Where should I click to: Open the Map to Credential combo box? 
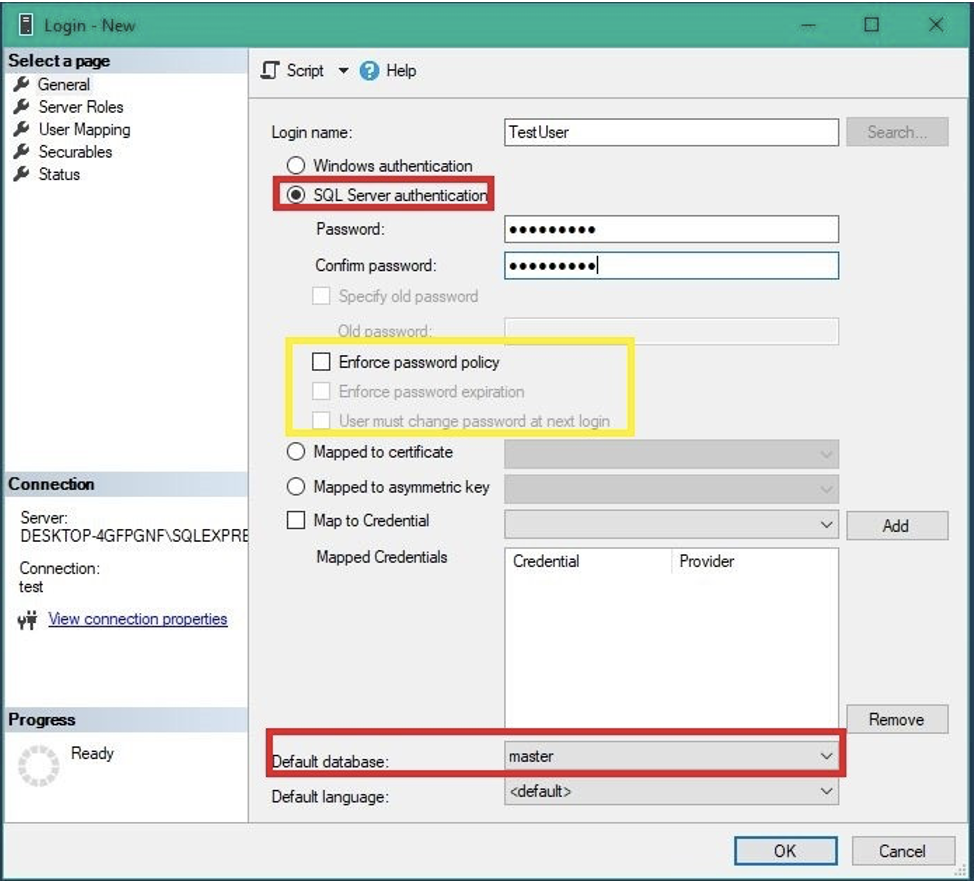[826, 524]
